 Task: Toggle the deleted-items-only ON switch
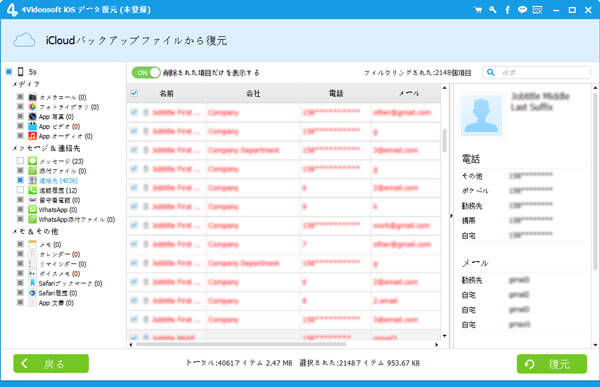146,72
